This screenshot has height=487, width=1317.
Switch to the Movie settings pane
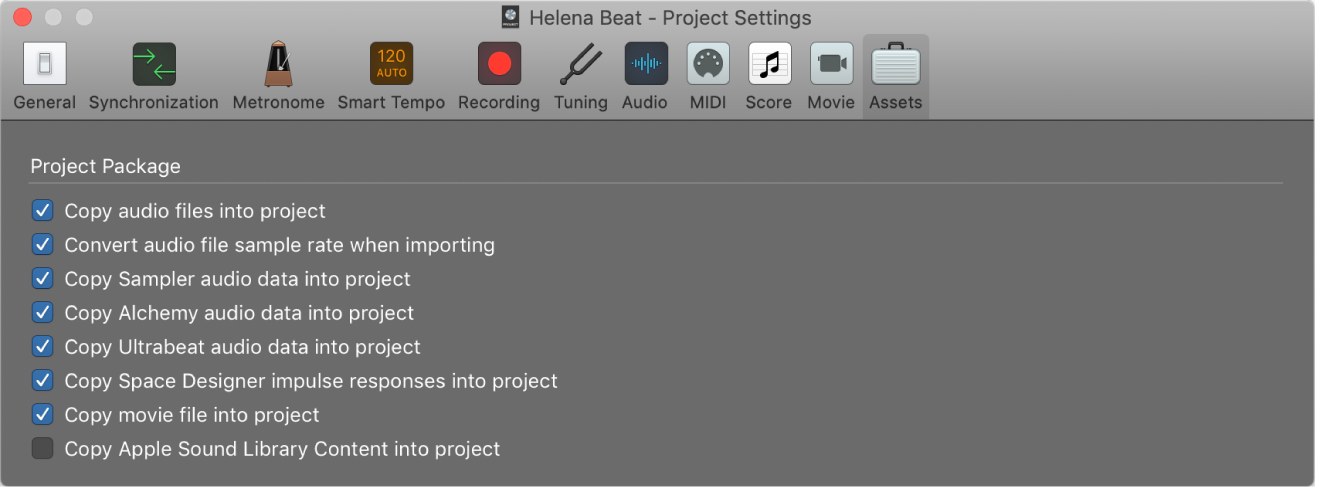(831, 76)
